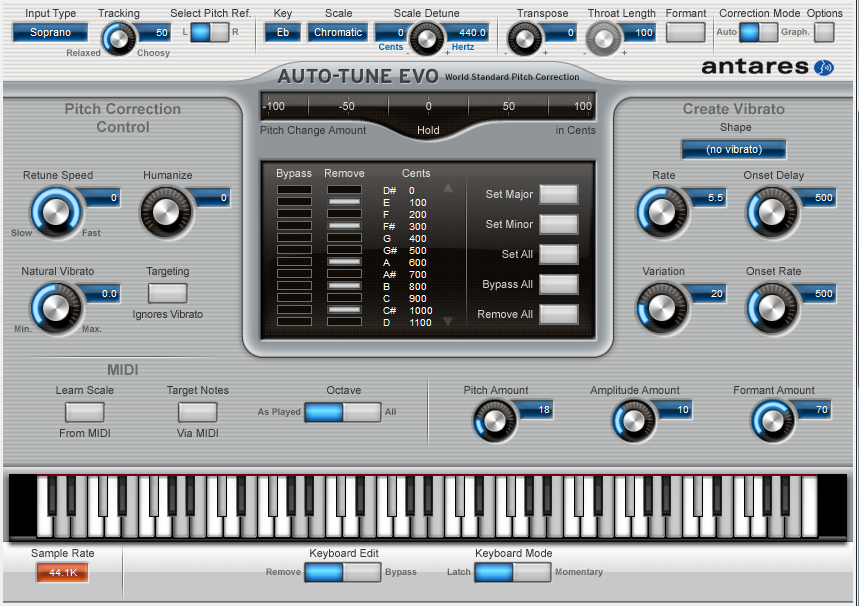Click the Pitch Amount value 18
The height and width of the screenshot is (606, 859).
pyautogui.click(x=535, y=410)
